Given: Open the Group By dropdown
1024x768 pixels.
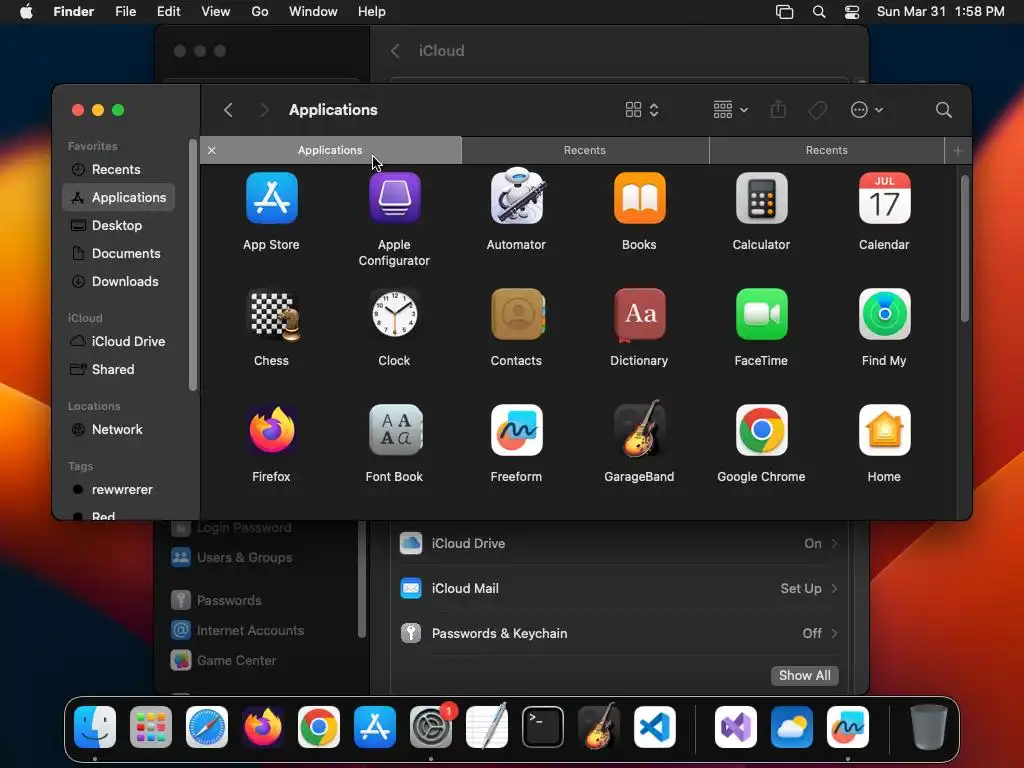Looking at the screenshot, I should pos(730,110).
